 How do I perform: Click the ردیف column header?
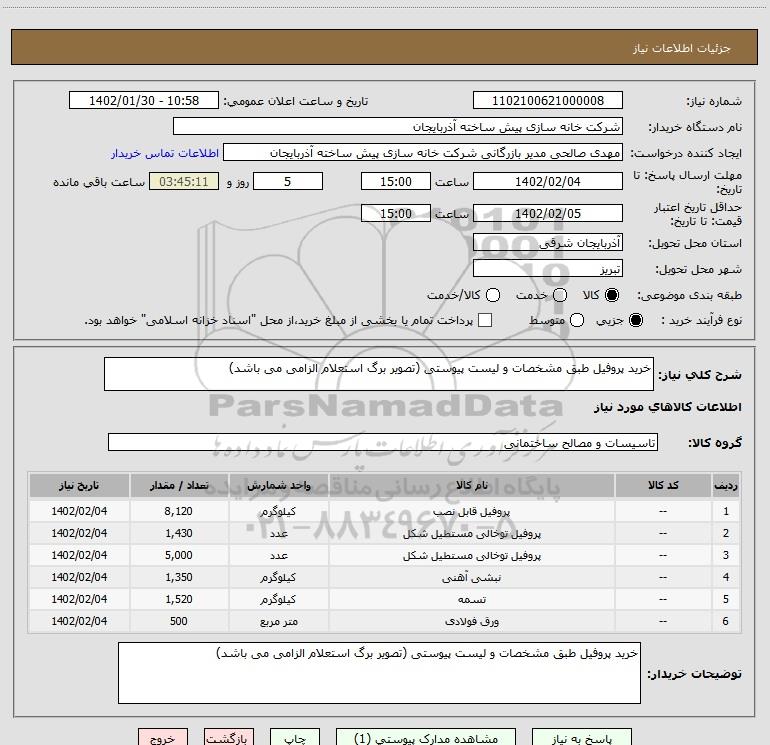pos(726,485)
